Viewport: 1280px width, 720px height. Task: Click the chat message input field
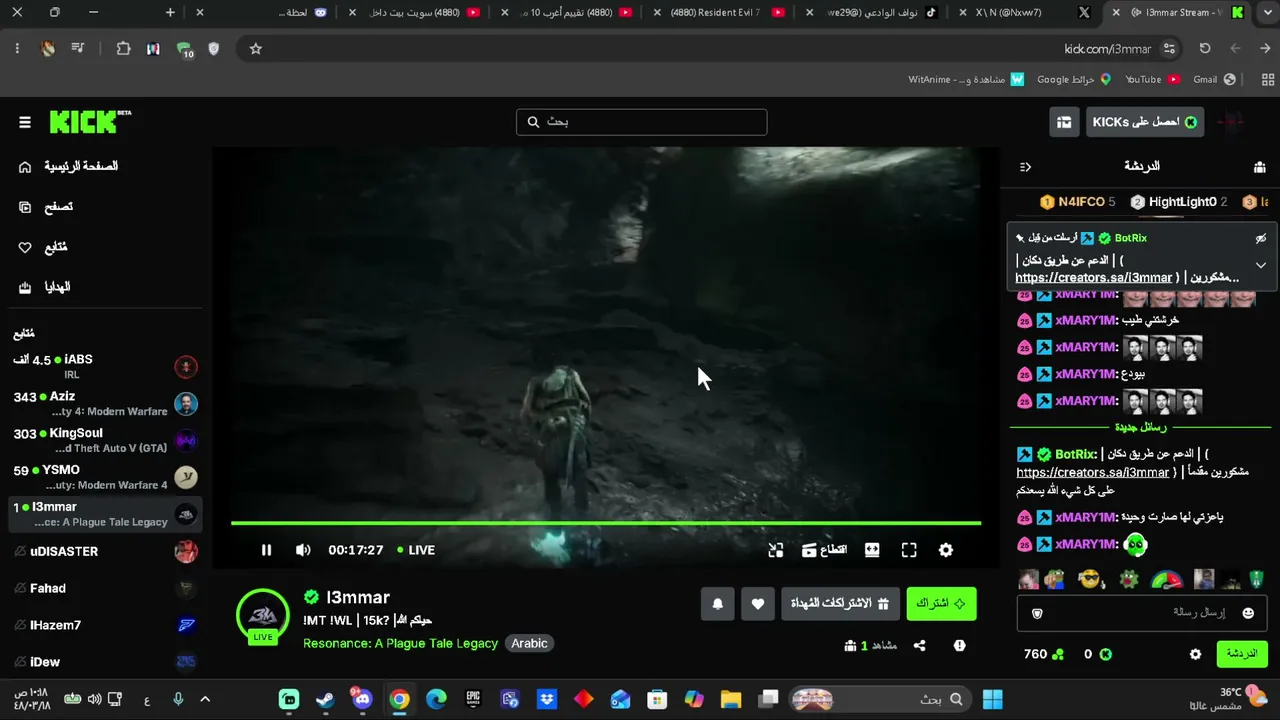(1143, 613)
